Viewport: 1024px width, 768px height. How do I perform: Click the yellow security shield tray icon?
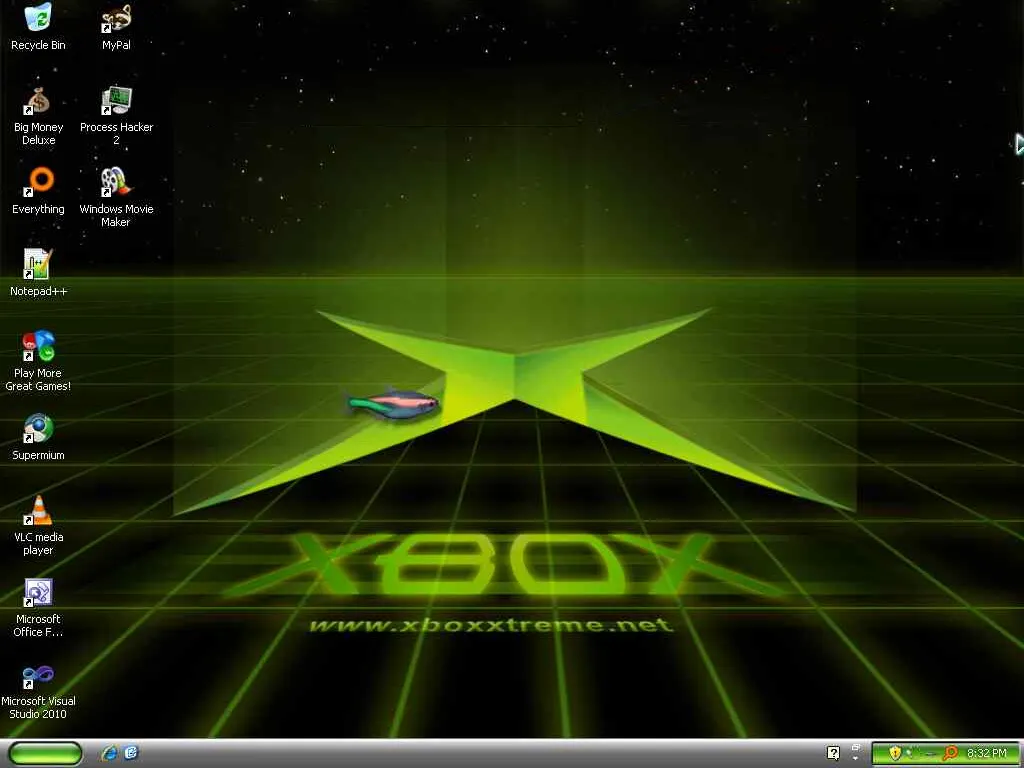tap(895, 753)
